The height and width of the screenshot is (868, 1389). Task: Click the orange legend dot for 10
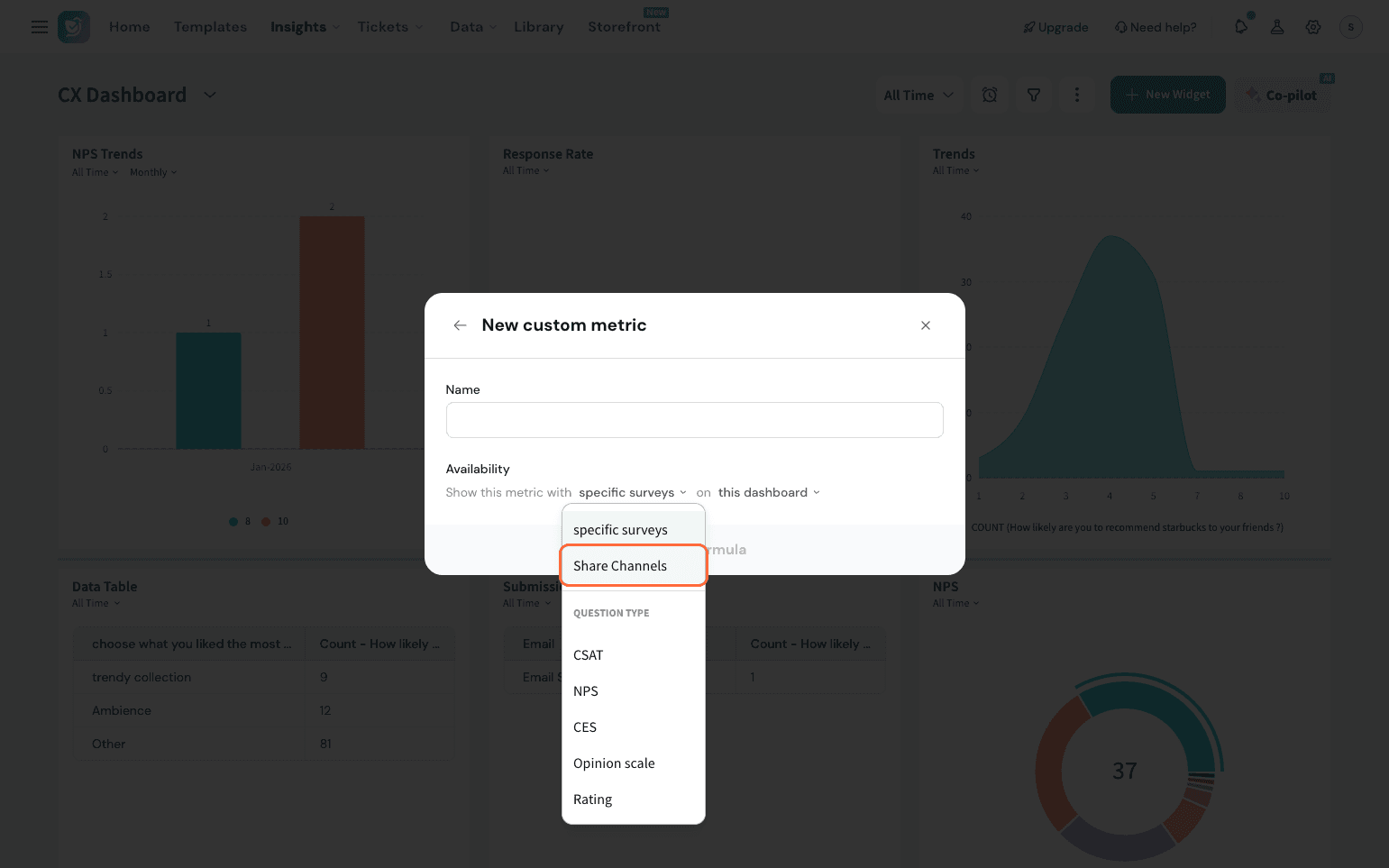click(266, 521)
